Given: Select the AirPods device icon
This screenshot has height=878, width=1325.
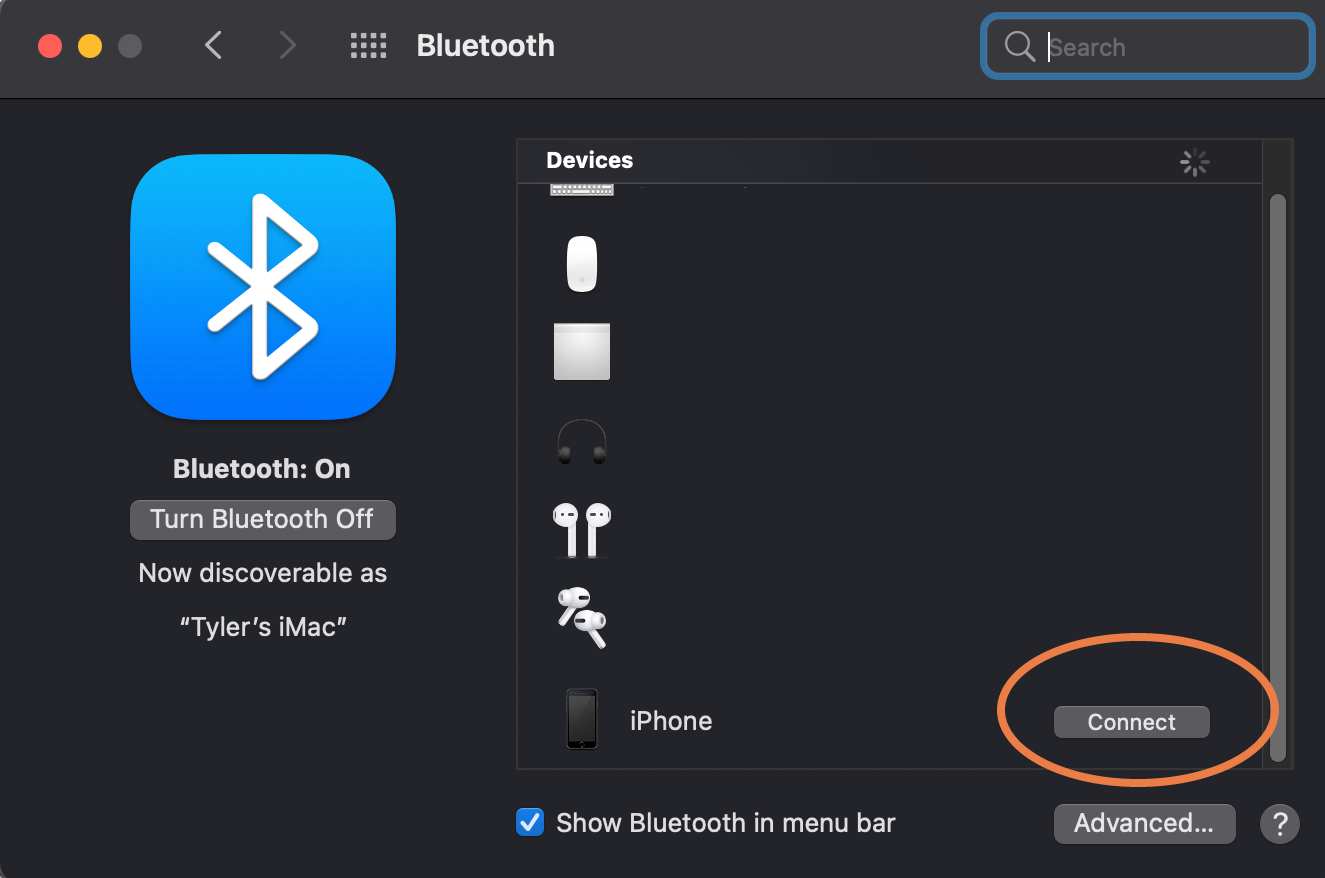Looking at the screenshot, I should (582, 529).
